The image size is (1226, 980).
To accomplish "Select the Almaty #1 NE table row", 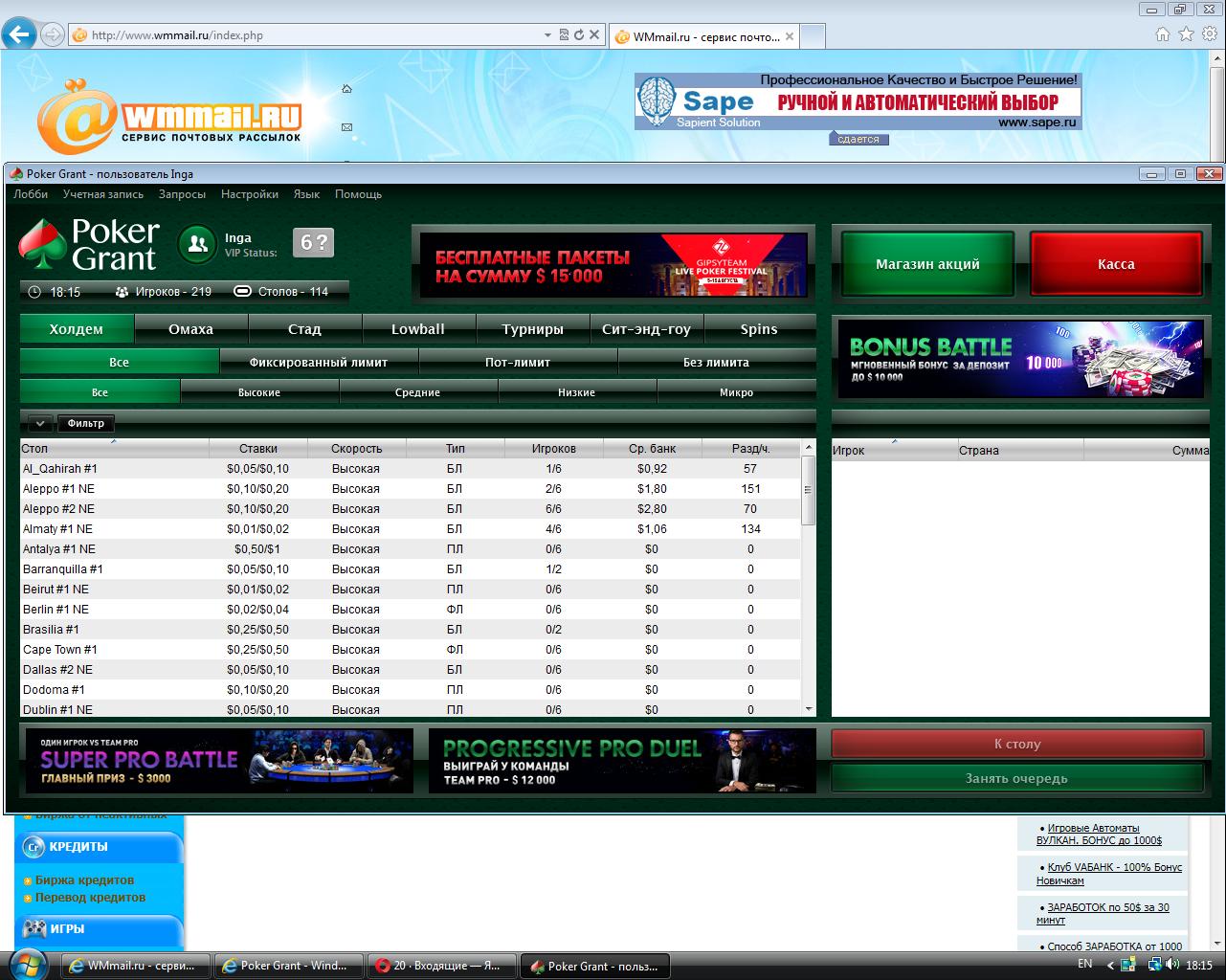I will [x=411, y=529].
